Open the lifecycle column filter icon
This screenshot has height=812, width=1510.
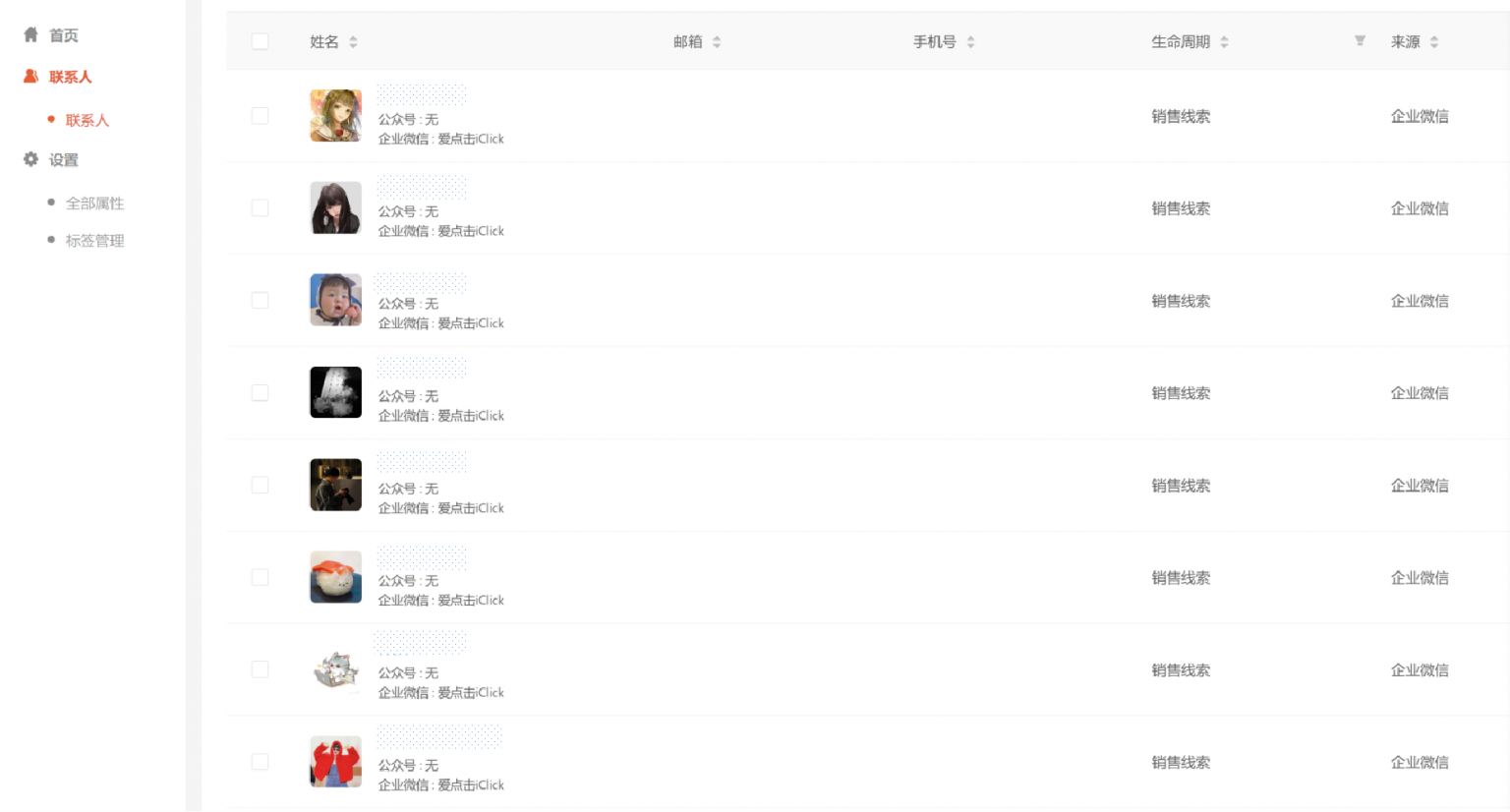coord(1360,41)
